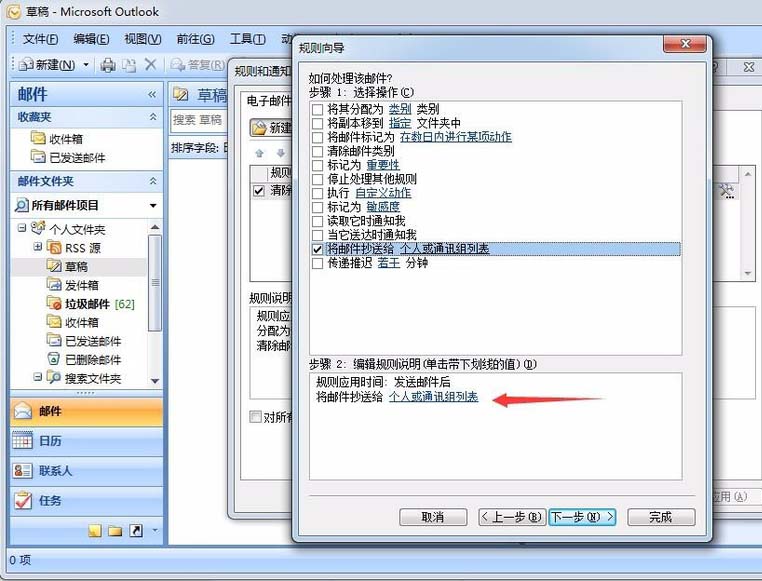
Task: Open the 视图(V) menu
Action: (x=142, y=39)
